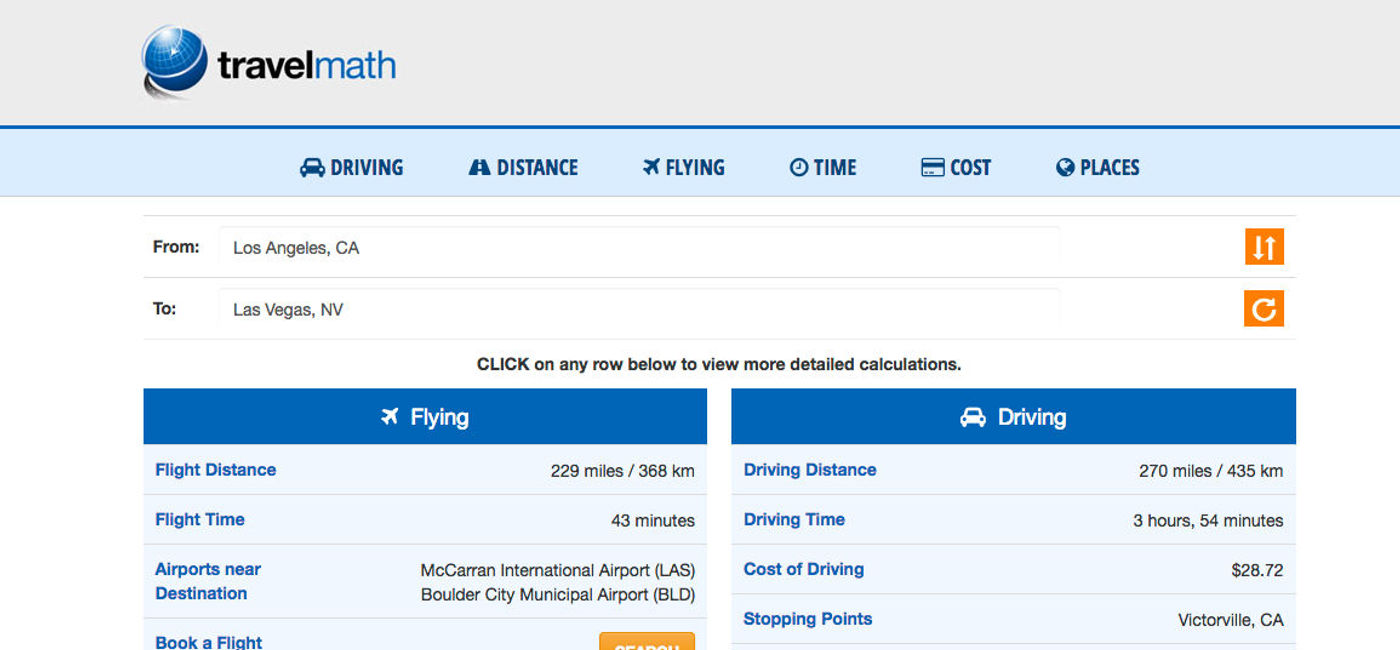Viewport: 1400px width, 650px height.
Task: Click the orange Search button for flights
Action: tap(647, 642)
